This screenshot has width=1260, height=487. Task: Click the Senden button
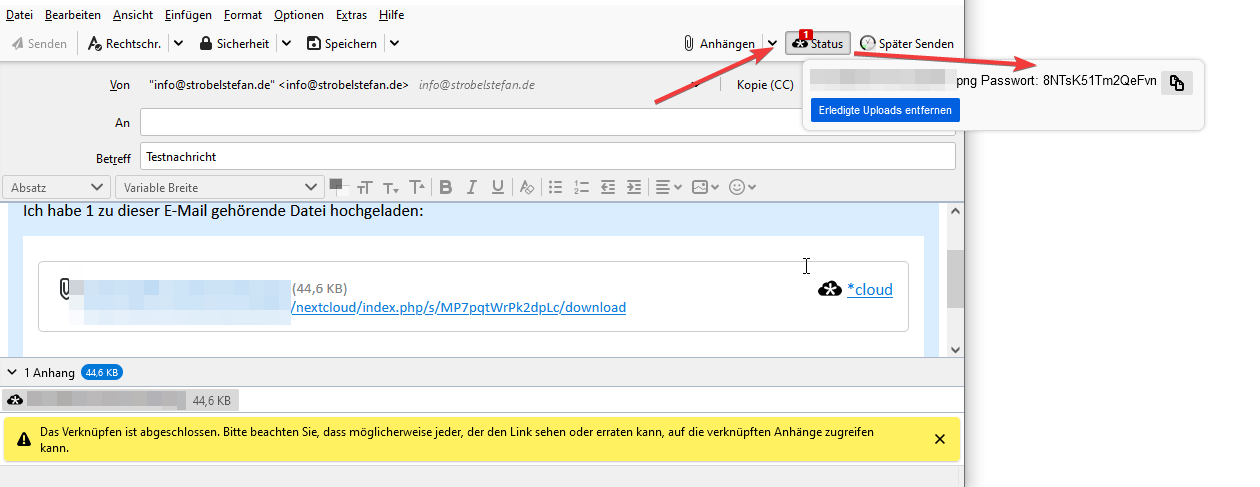point(40,44)
